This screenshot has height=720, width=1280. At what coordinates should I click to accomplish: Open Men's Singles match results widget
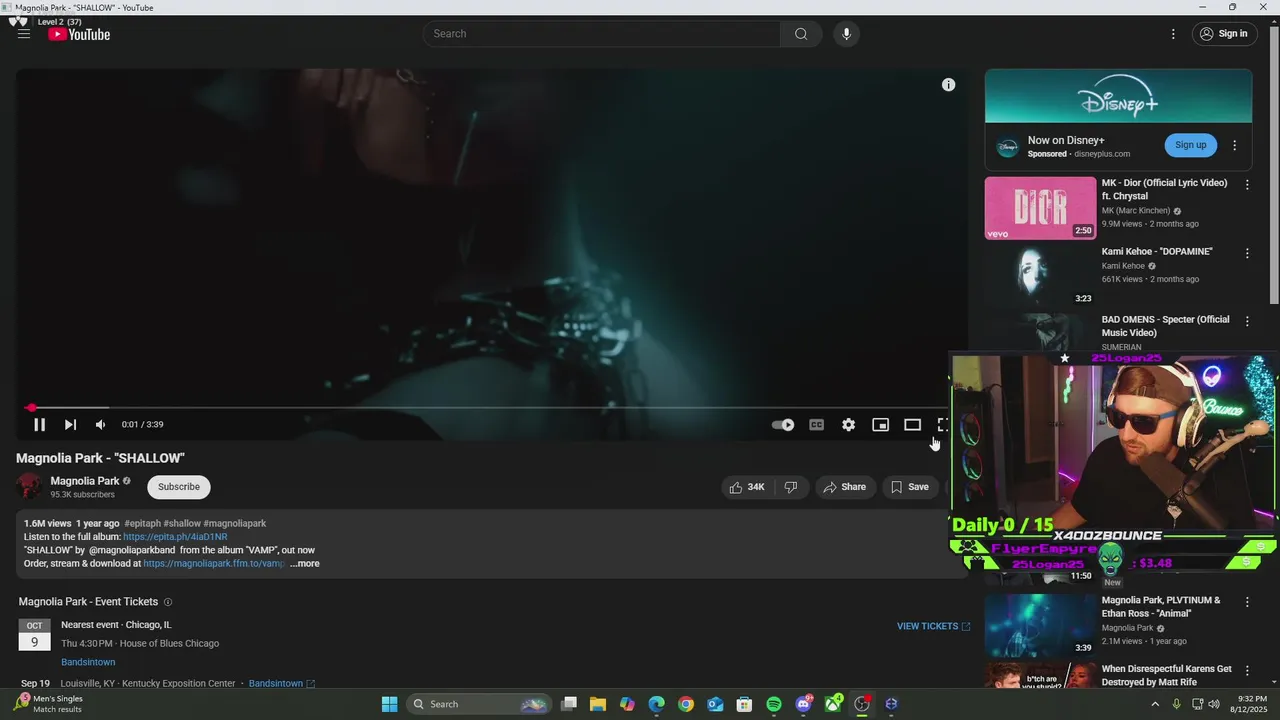[x=48, y=704]
